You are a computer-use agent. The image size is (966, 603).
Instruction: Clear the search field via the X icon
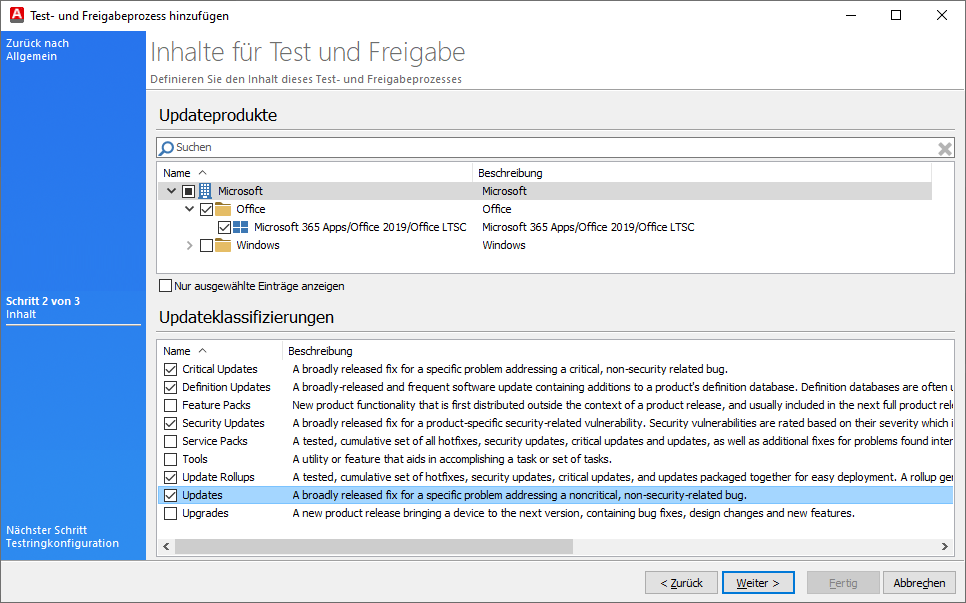[x=944, y=147]
